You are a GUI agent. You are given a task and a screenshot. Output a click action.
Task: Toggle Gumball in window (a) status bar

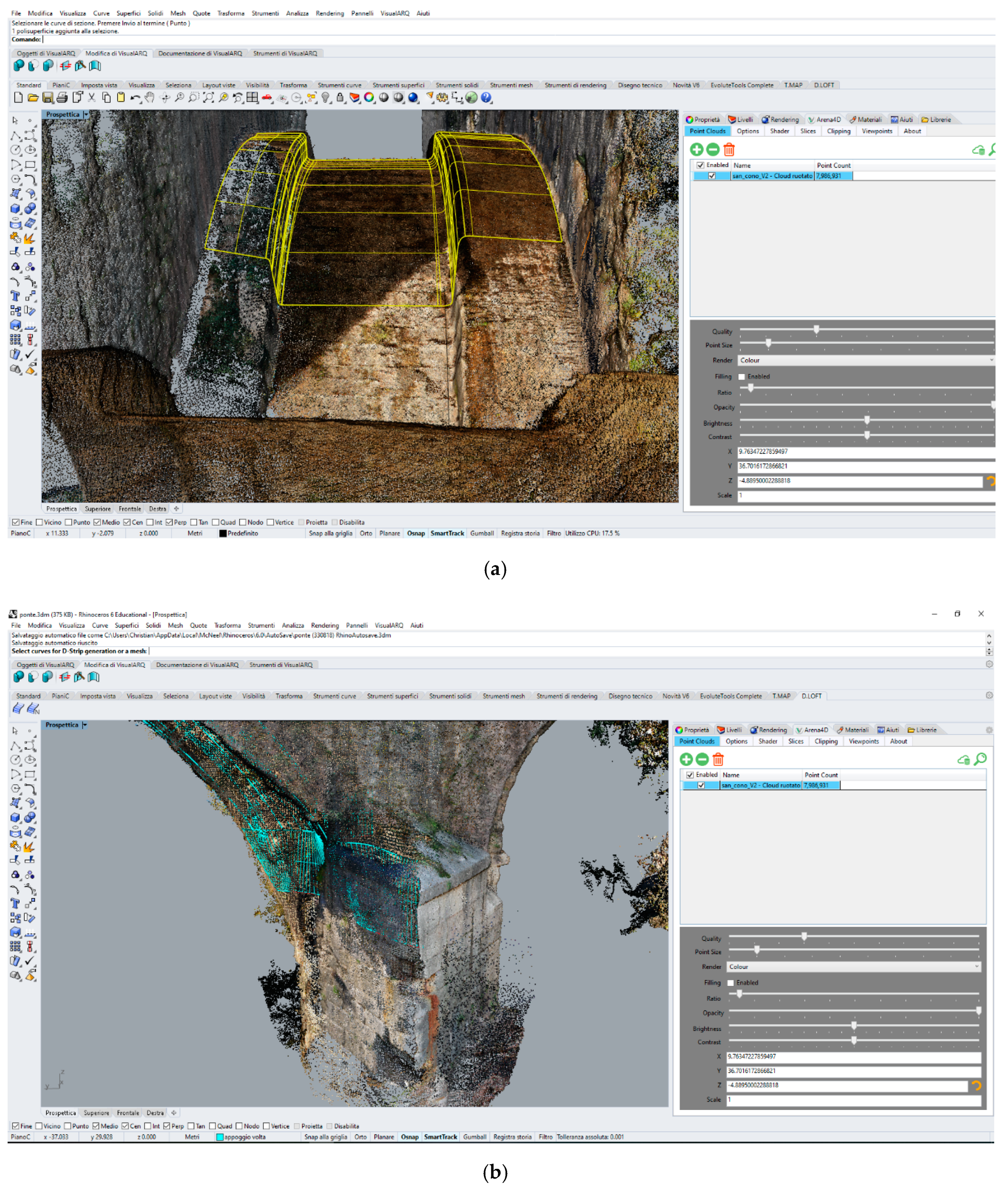tap(482, 534)
